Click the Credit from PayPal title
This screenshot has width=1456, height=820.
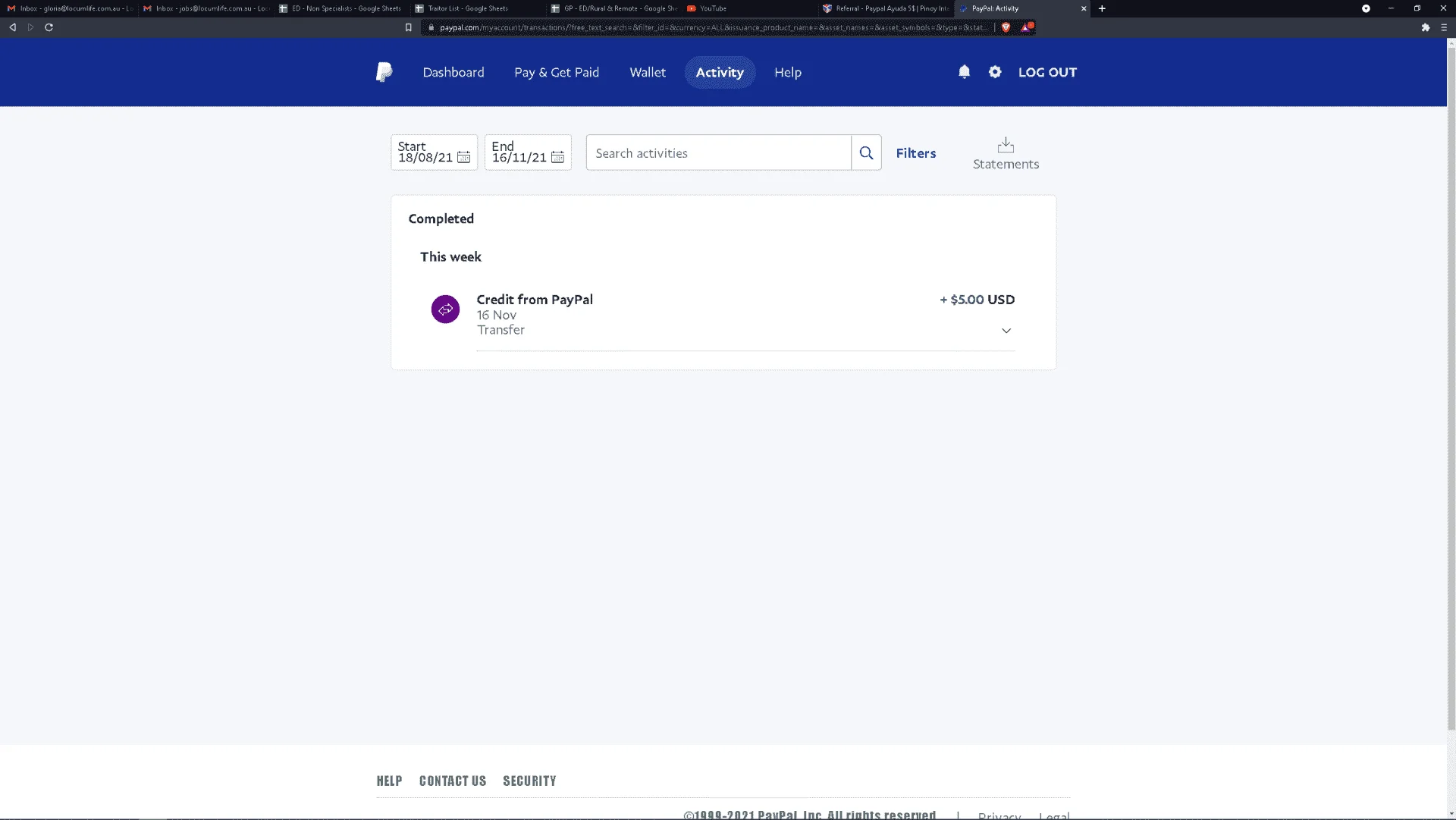click(x=535, y=300)
